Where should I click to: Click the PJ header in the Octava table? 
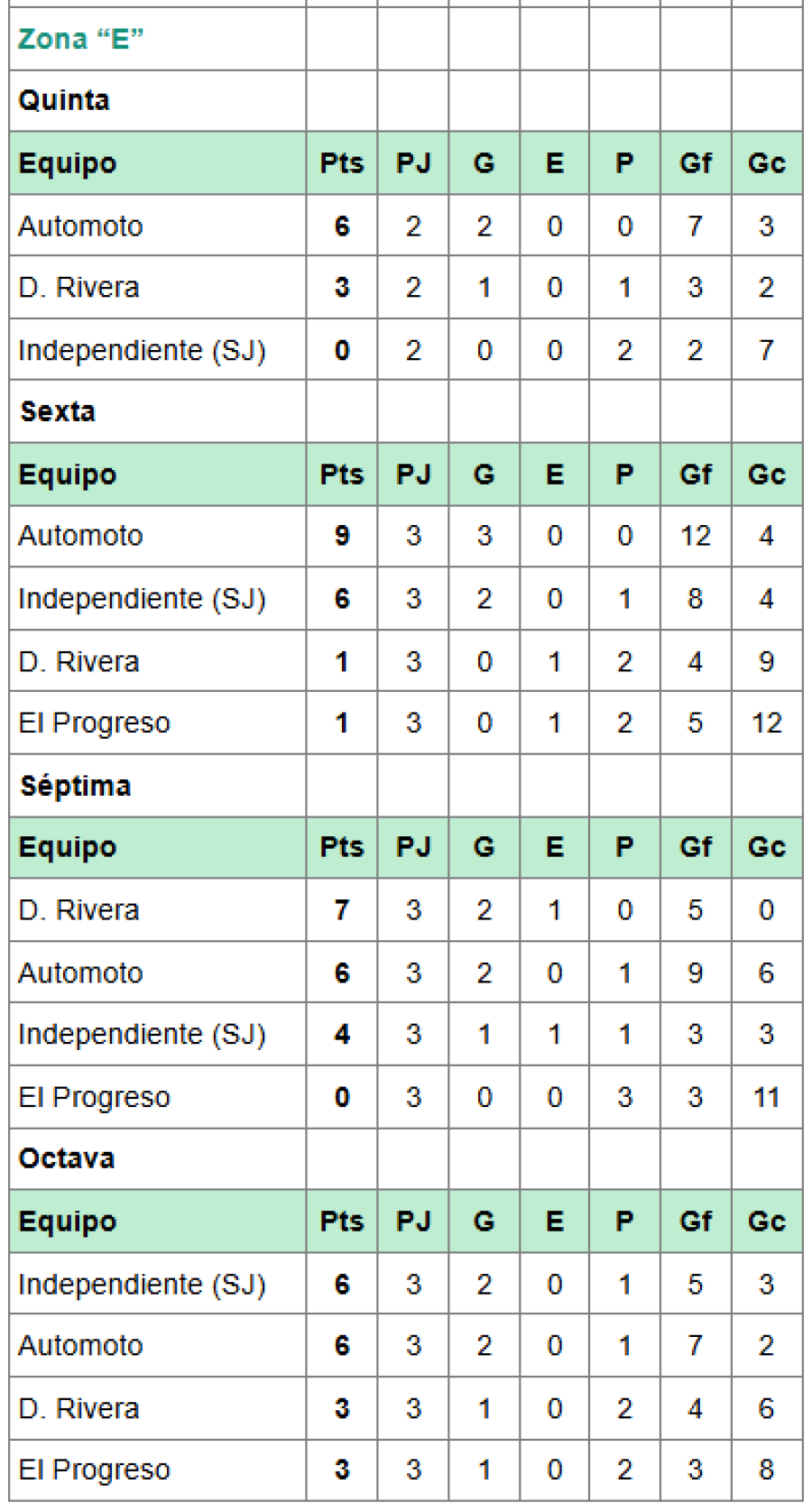tap(413, 1222)
